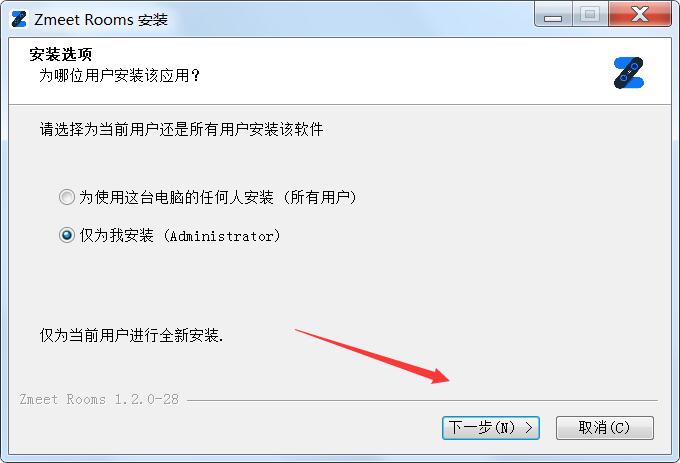Viewport: 680px width, 463px height.
Task: Click the 安装选项 heading
Action: [60, 54]
